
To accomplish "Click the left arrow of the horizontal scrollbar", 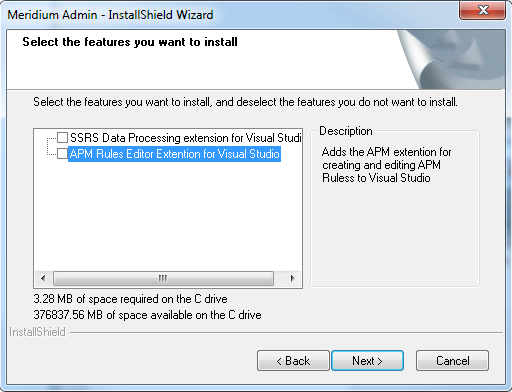I will (x=43, y=278).
